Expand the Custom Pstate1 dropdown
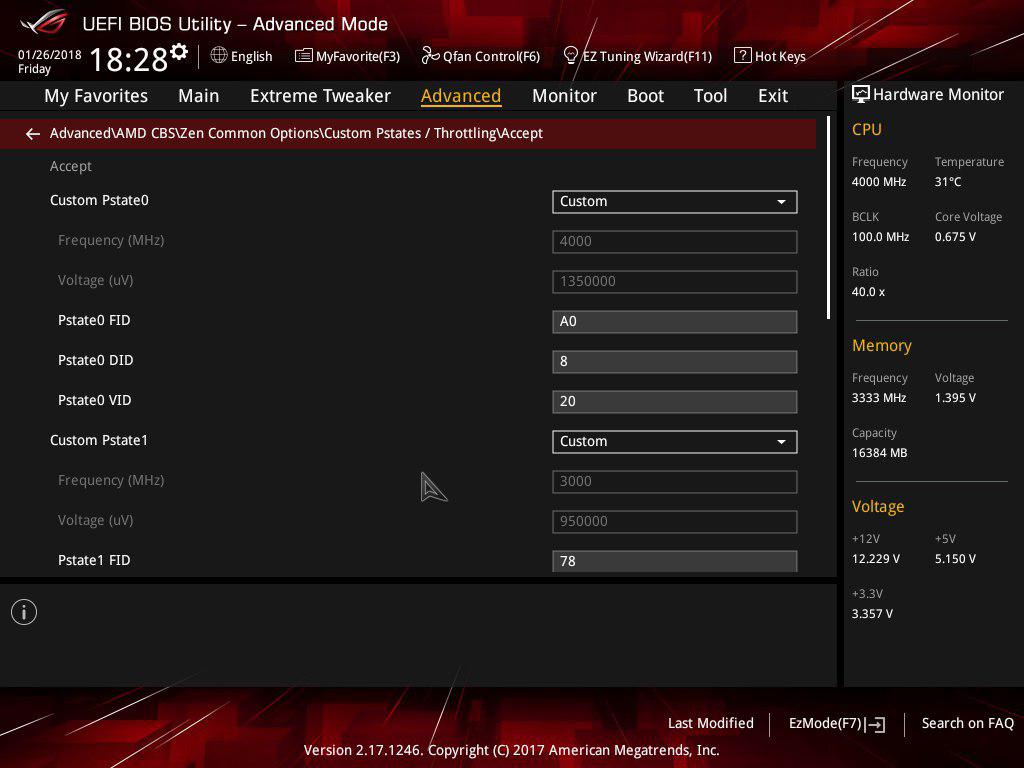 tap(675, 441)
